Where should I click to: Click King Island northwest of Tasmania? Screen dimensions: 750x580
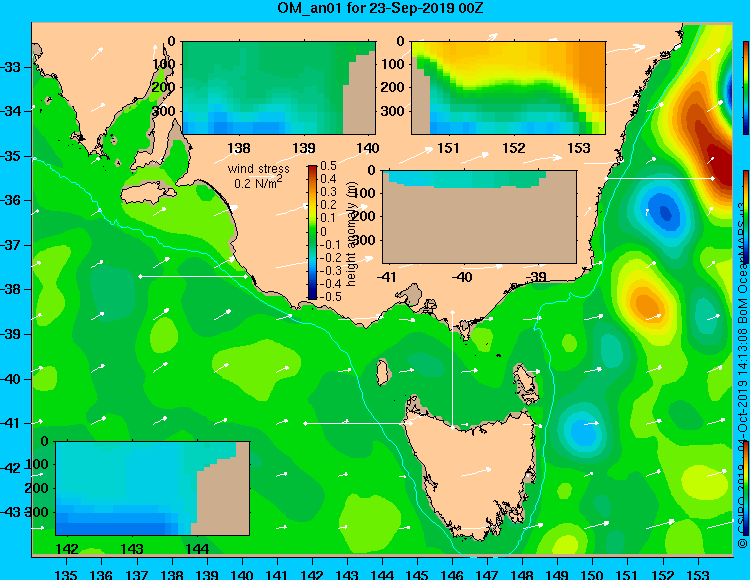(382, 370)
